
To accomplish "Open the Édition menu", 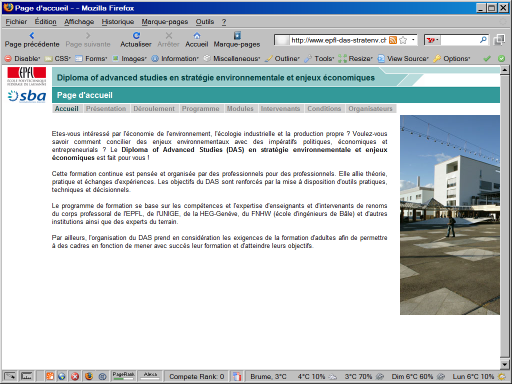I will [46, 22].
